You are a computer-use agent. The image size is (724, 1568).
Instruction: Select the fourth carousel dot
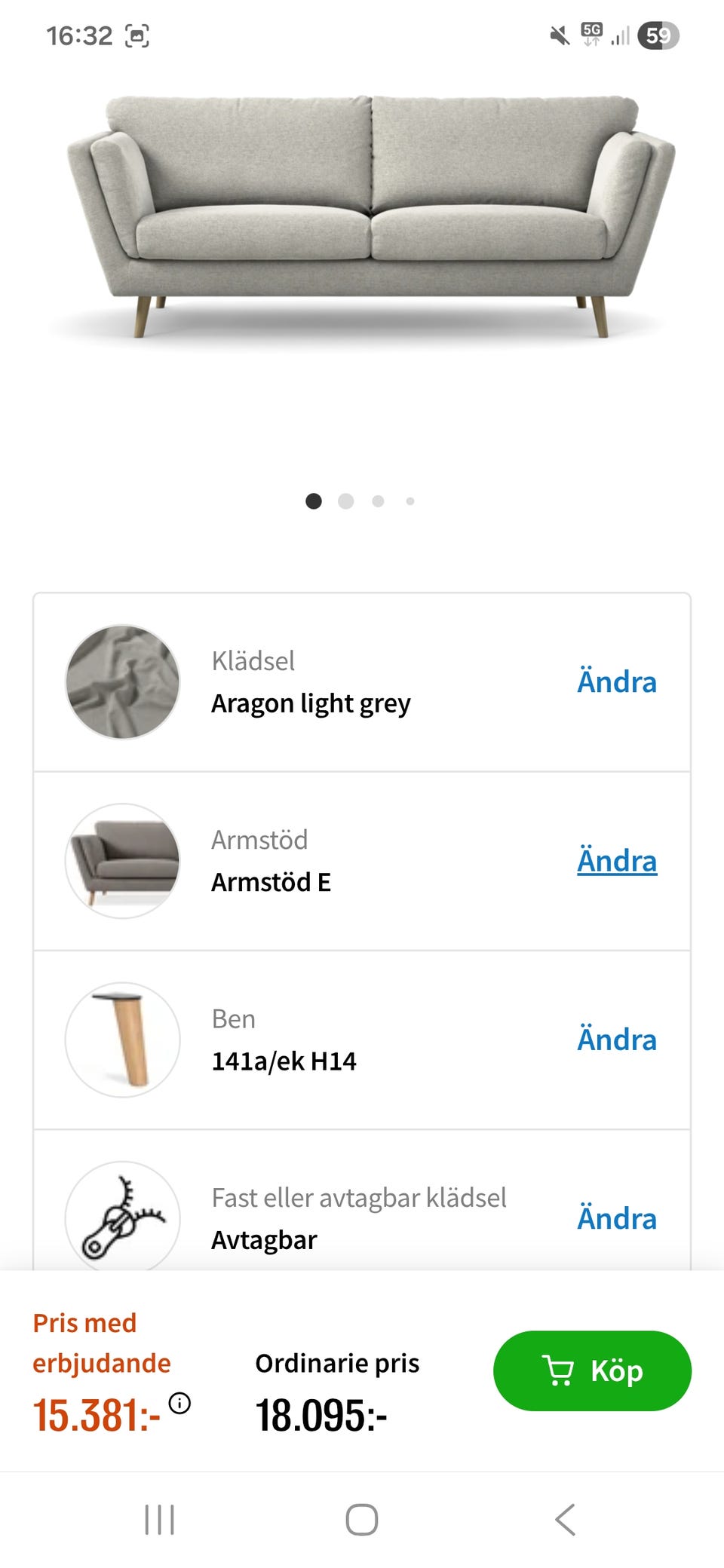[410, 501]
